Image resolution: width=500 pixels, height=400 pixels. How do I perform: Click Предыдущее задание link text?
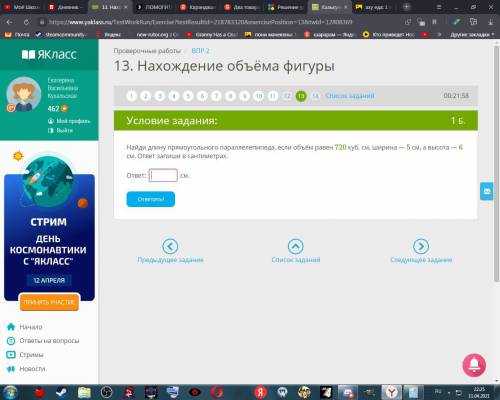[170, 260]
